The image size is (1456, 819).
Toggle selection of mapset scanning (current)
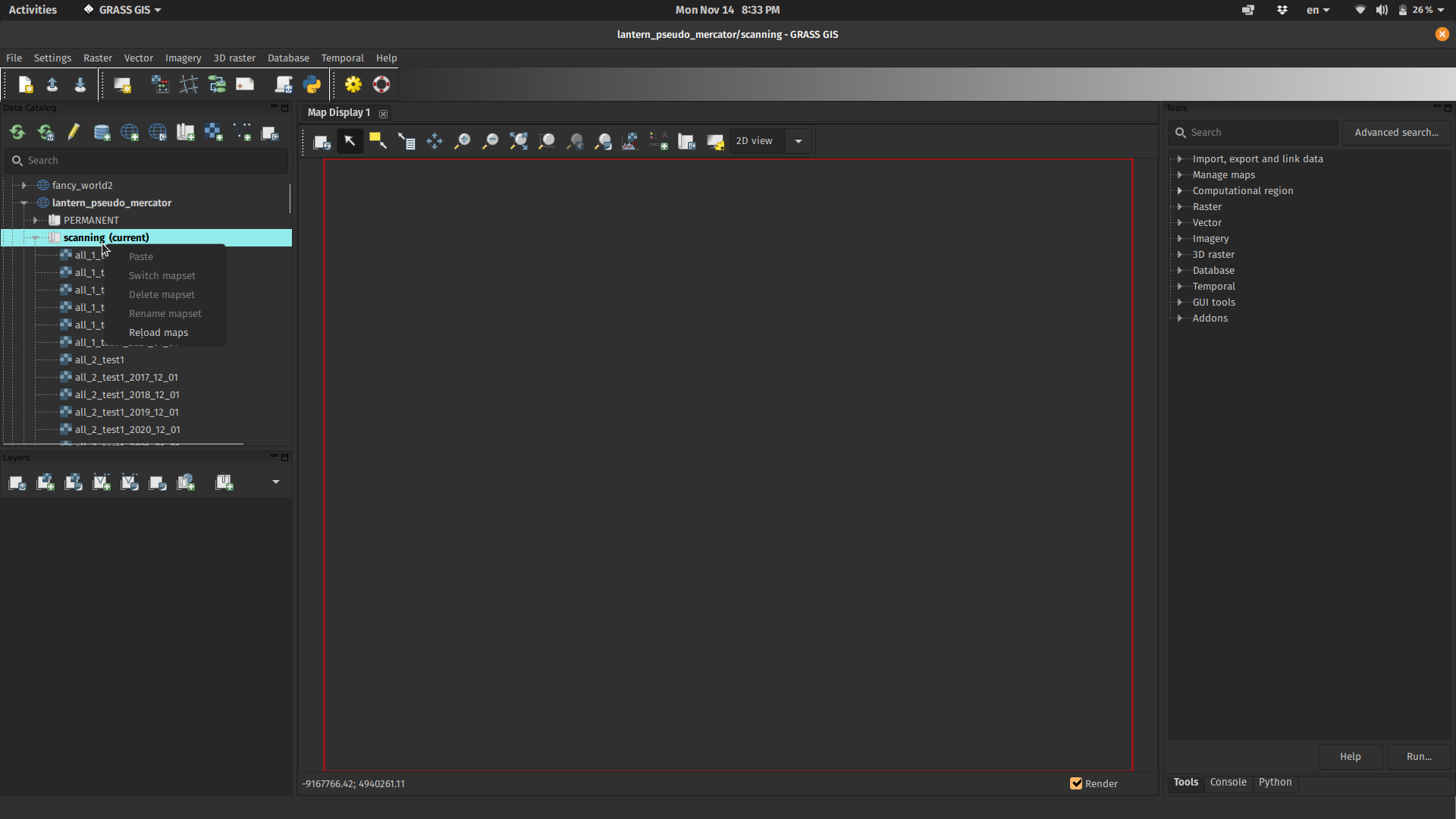coord(106,237)
